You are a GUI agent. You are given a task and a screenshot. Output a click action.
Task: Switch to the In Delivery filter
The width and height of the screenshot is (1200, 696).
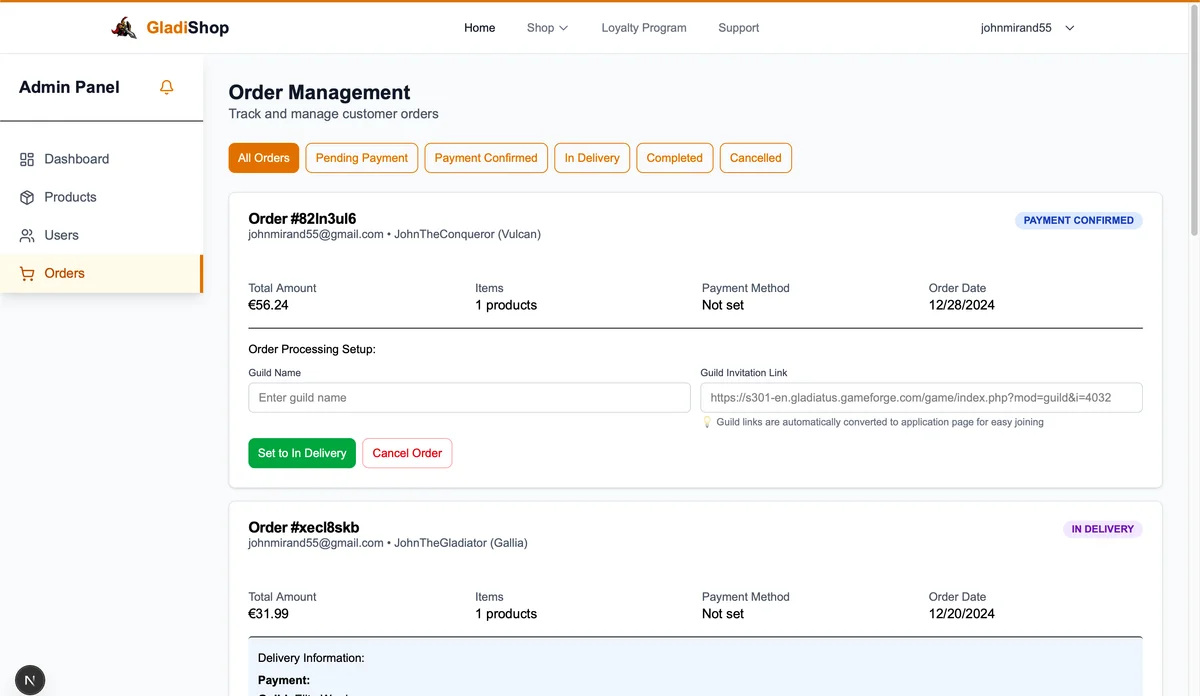[x=592, y=158]
